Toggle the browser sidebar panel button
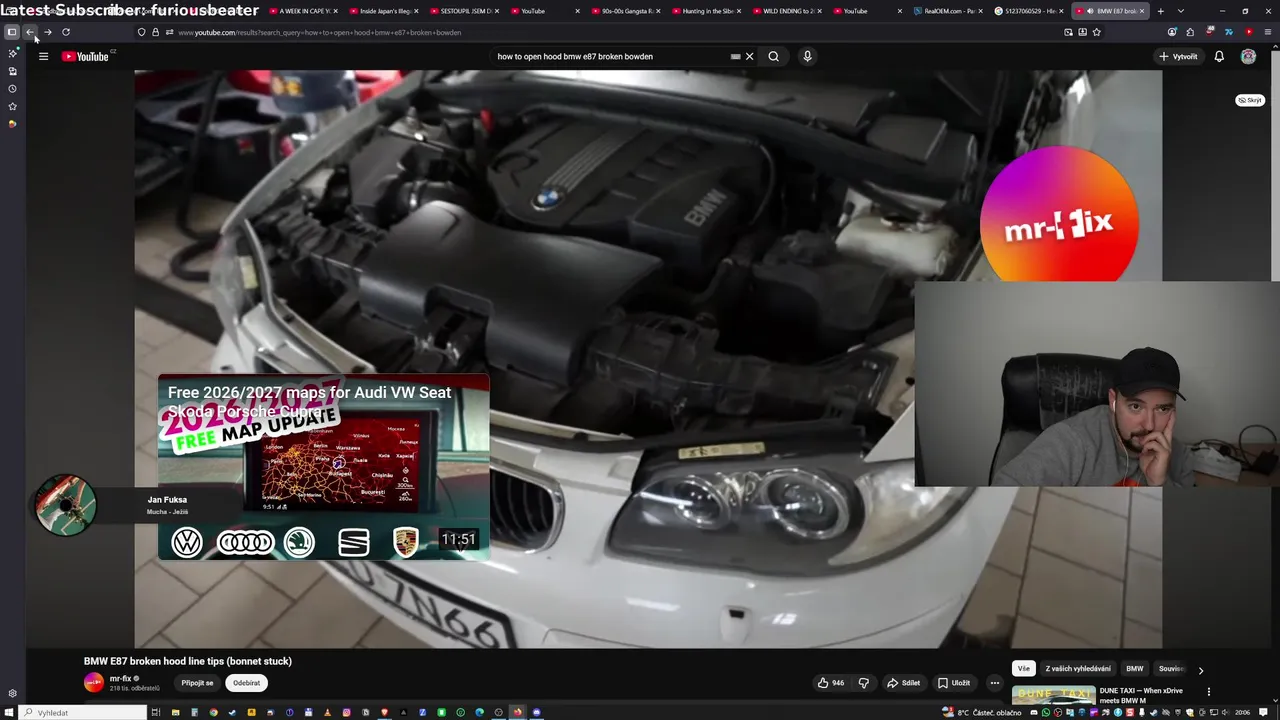The width and height of the screenshot is (1280, 720). 12,32
